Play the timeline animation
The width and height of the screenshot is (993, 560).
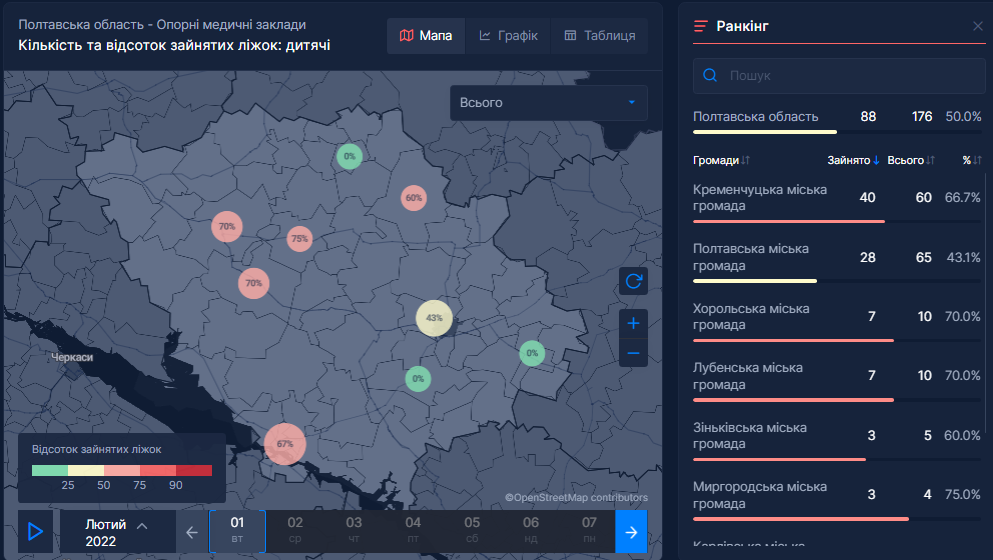coord(35,531)
